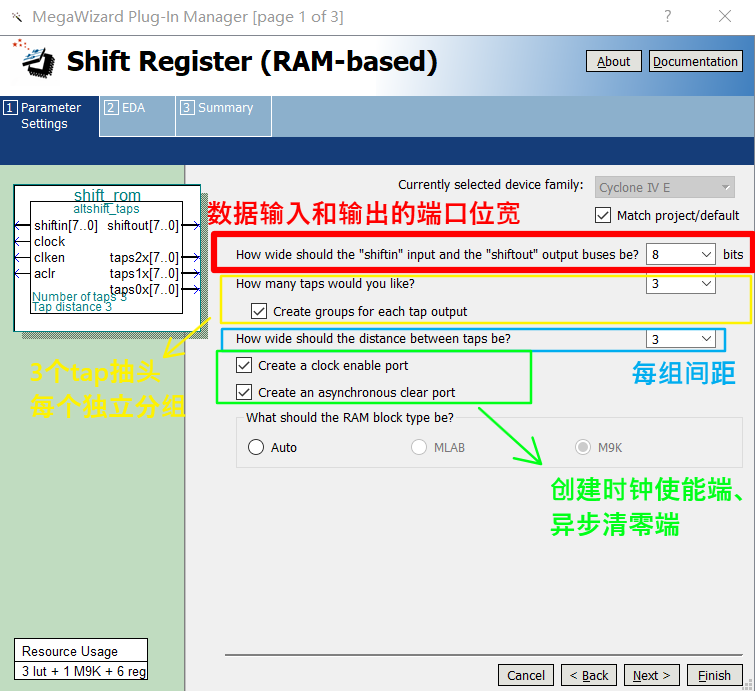Toggle Create an asynchronous clear port checkbox
The height and width of the screenshot is (691, 755).
point(244,392)
